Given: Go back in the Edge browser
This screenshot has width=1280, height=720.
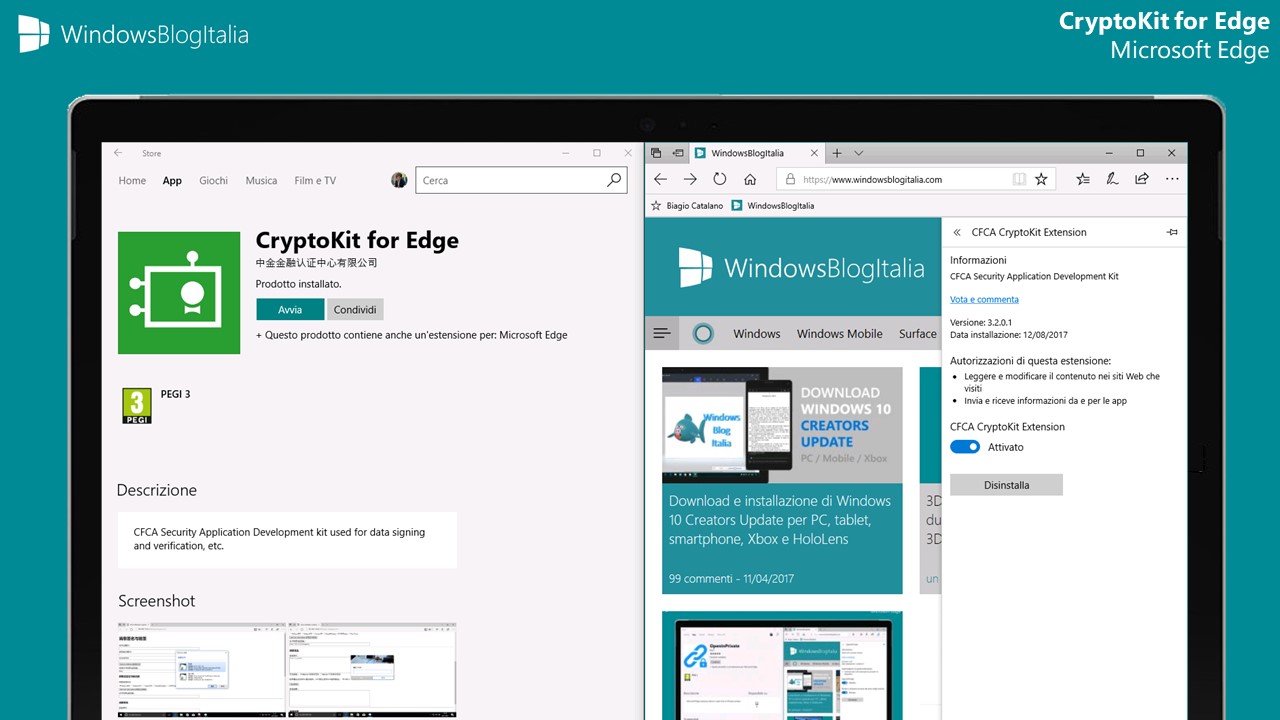Looking at the screenshot, I should click(660, 179).
